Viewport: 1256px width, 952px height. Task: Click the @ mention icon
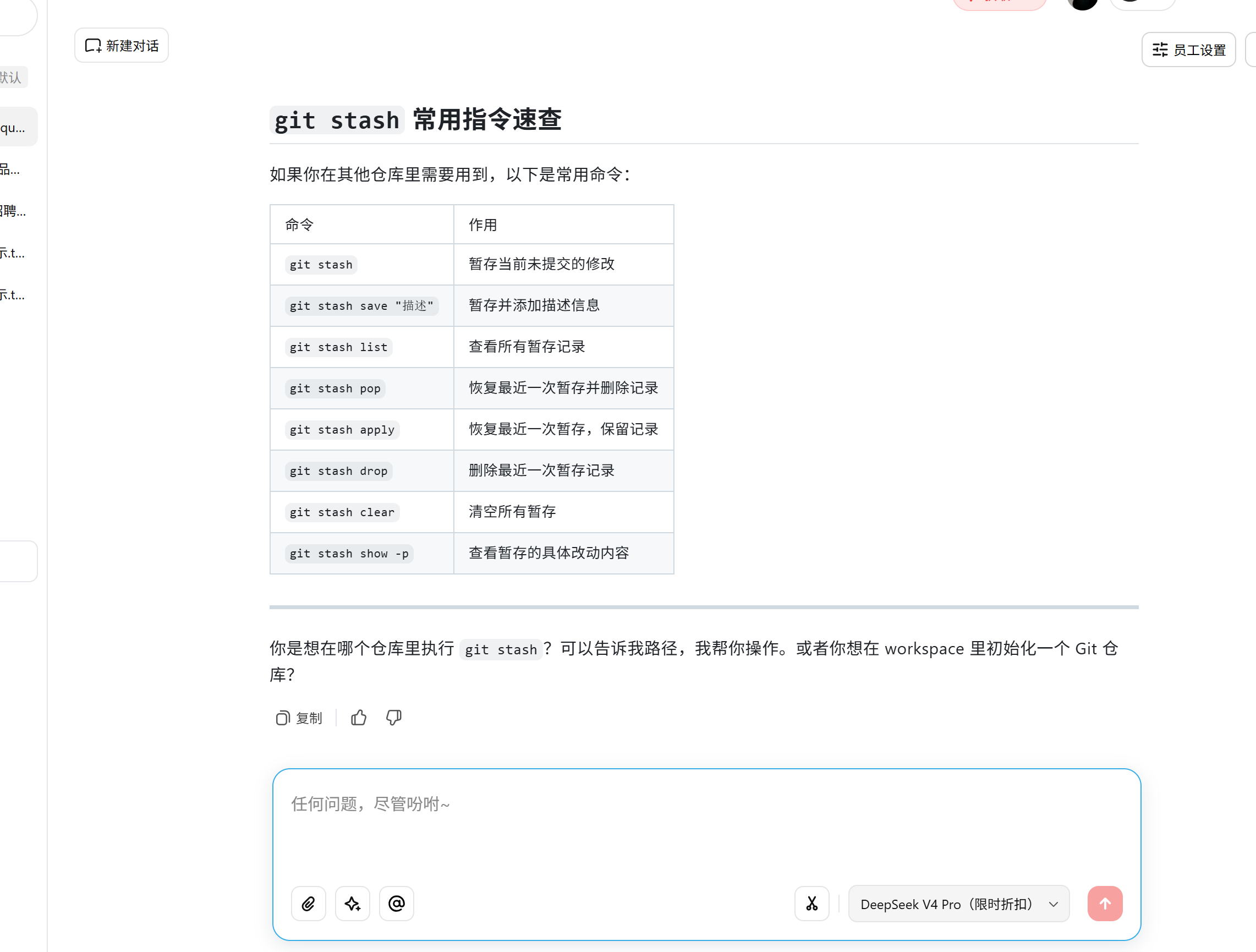(x=396, y=903)
